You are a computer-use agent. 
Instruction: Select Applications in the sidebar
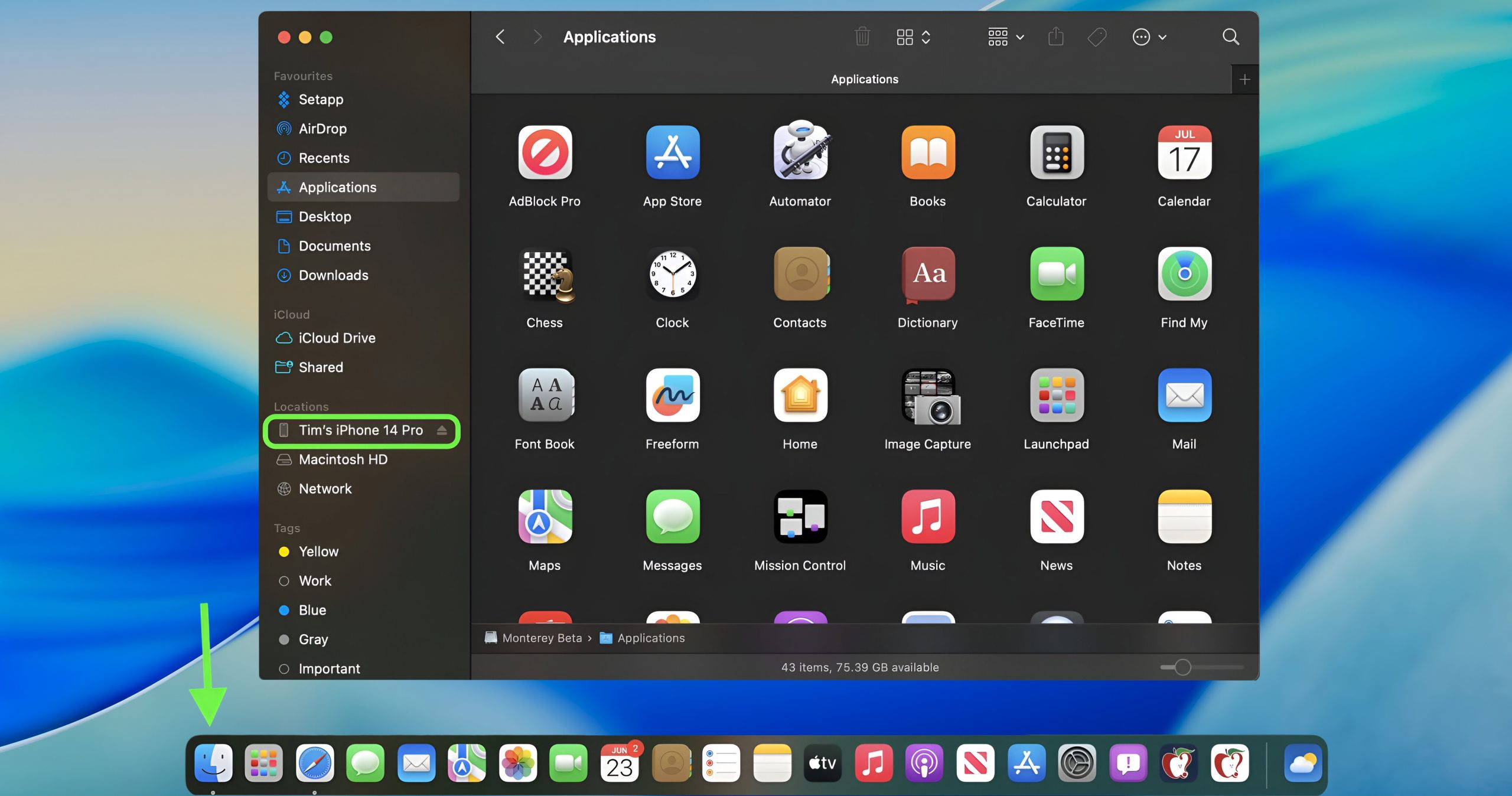click(x=363, y=187)
